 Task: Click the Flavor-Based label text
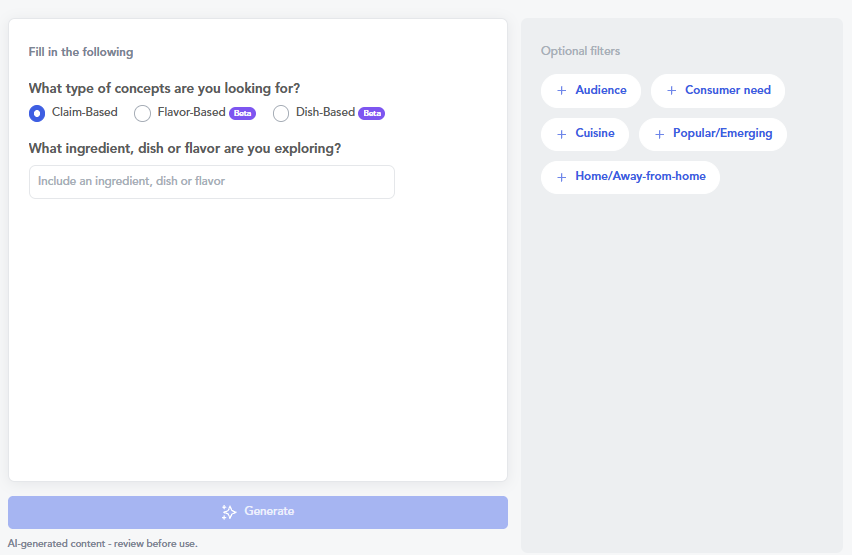(191, 112)
